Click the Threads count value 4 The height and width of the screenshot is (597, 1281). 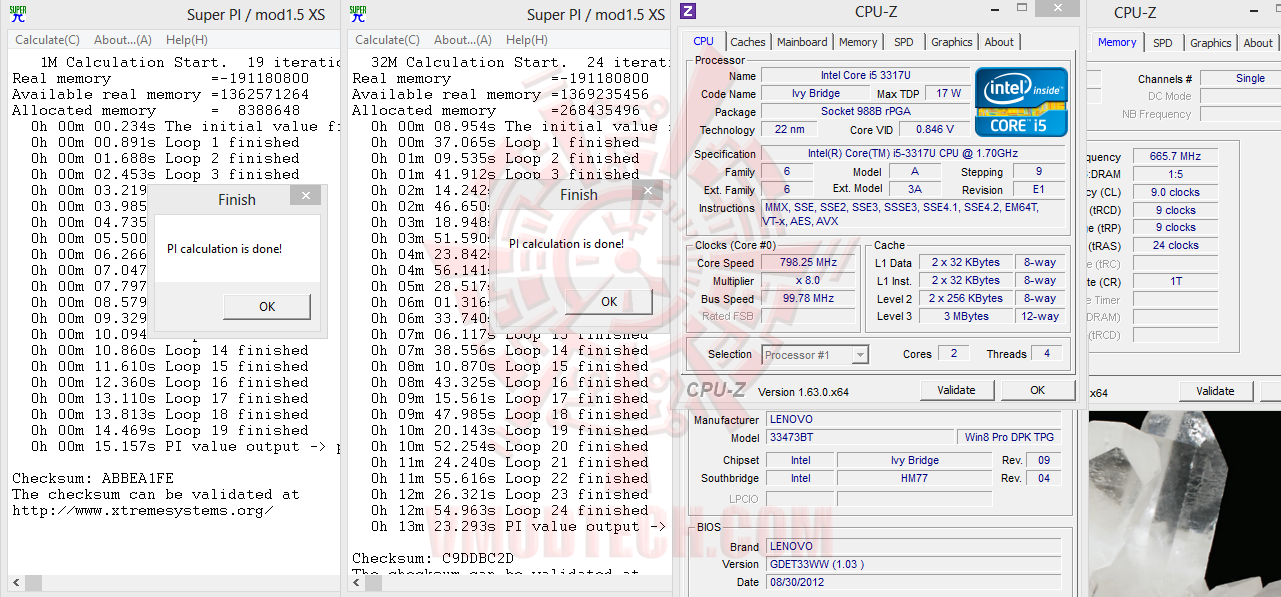point(1047,354)
